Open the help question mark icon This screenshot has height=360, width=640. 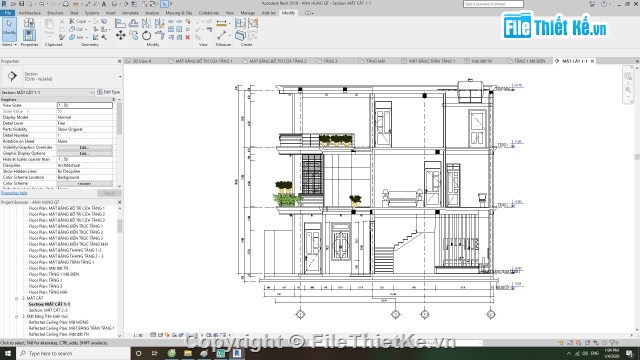604,4
